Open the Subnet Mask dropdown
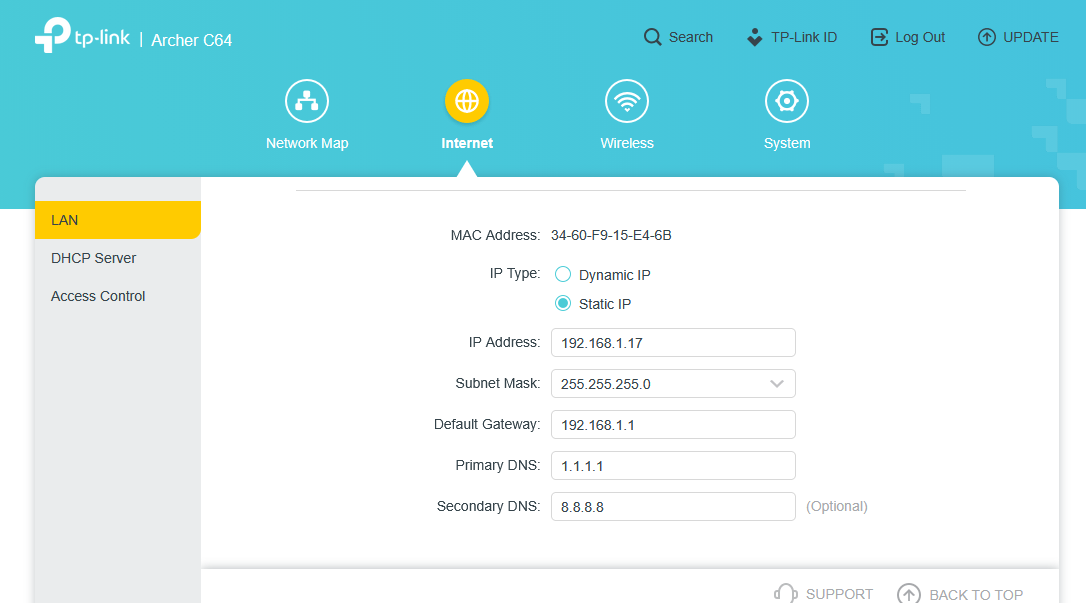1086x603 pixels. pos(673,384)
